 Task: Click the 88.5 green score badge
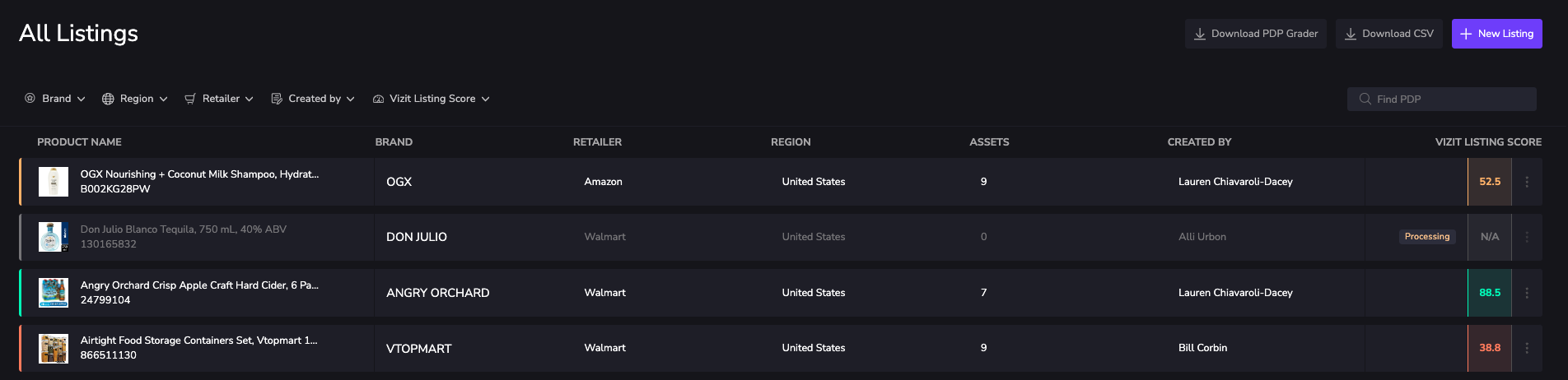pyautogui.click(x=1489, y=293)
